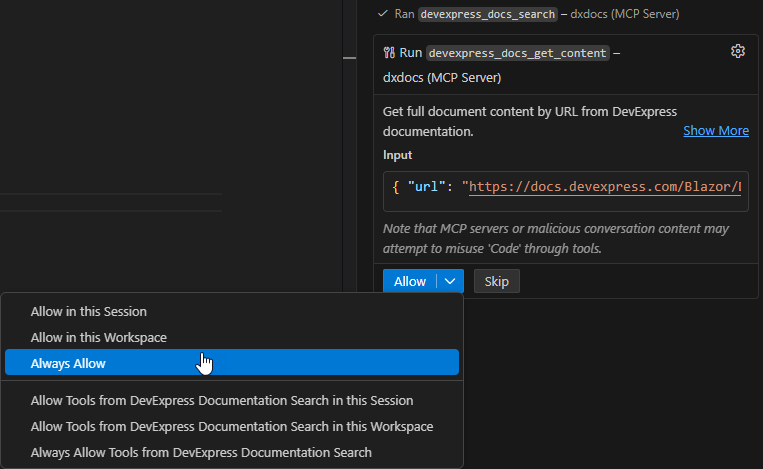Image resolution: width=763 pixels, height=469 pixels.
Task: Select Allow Tools from DevExpress Documentation Search in this Session
Action: tap(232, 400)
